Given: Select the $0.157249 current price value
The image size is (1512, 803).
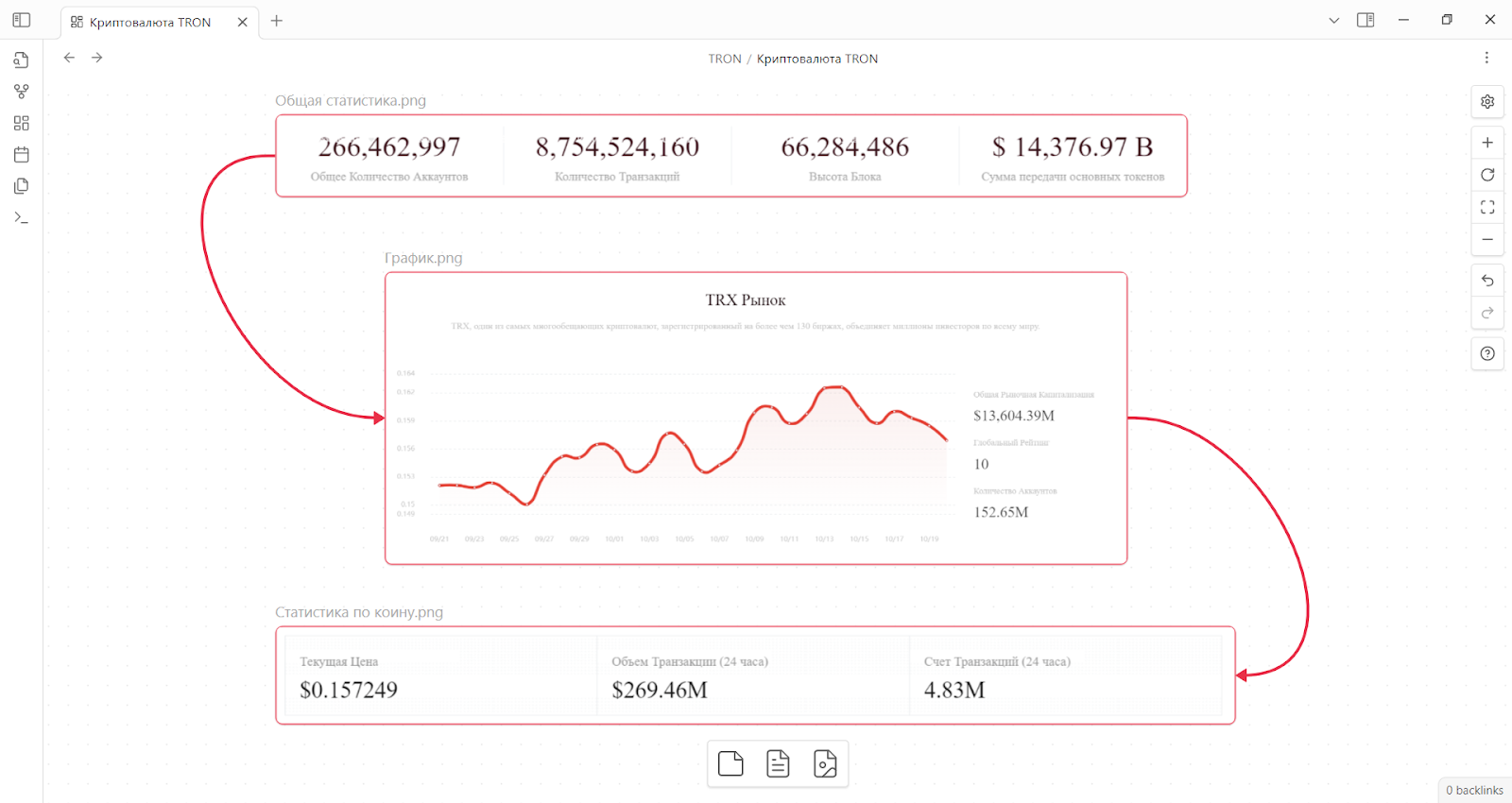Looking at the screenshot, I should (349, 690).
